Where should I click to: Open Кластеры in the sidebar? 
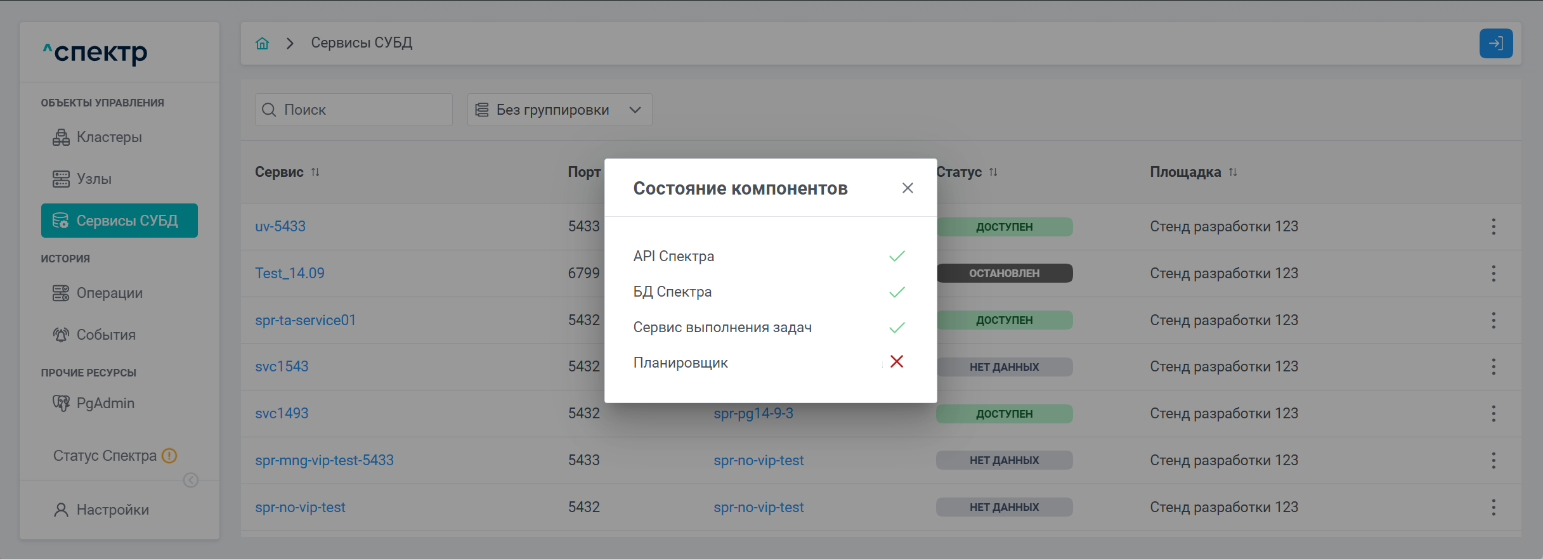pos(108,137)
